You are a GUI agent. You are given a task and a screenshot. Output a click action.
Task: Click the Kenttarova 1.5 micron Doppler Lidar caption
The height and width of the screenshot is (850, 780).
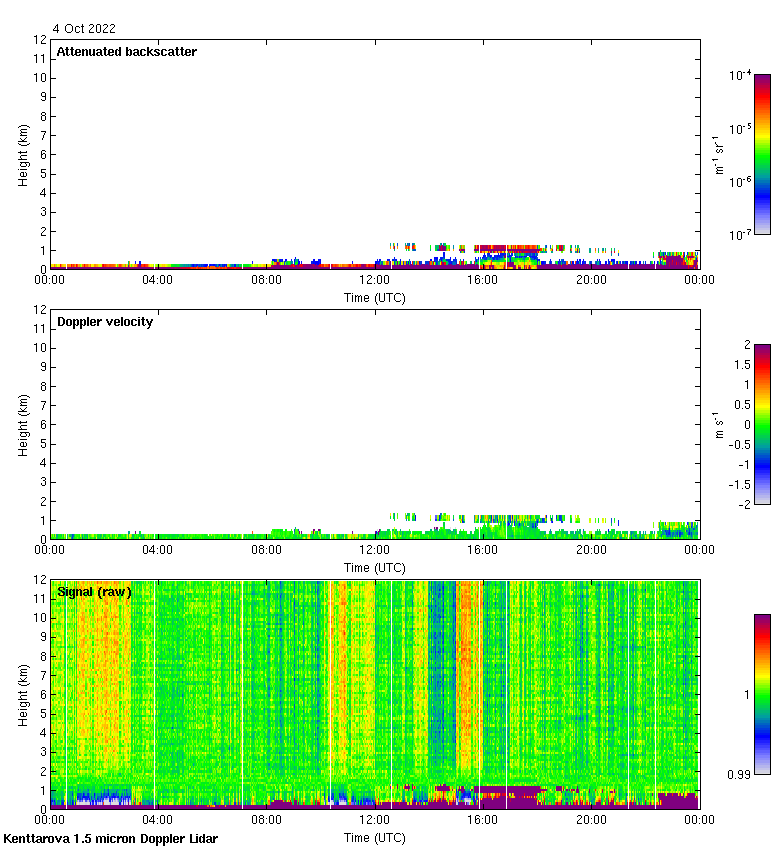pos(110,839)
